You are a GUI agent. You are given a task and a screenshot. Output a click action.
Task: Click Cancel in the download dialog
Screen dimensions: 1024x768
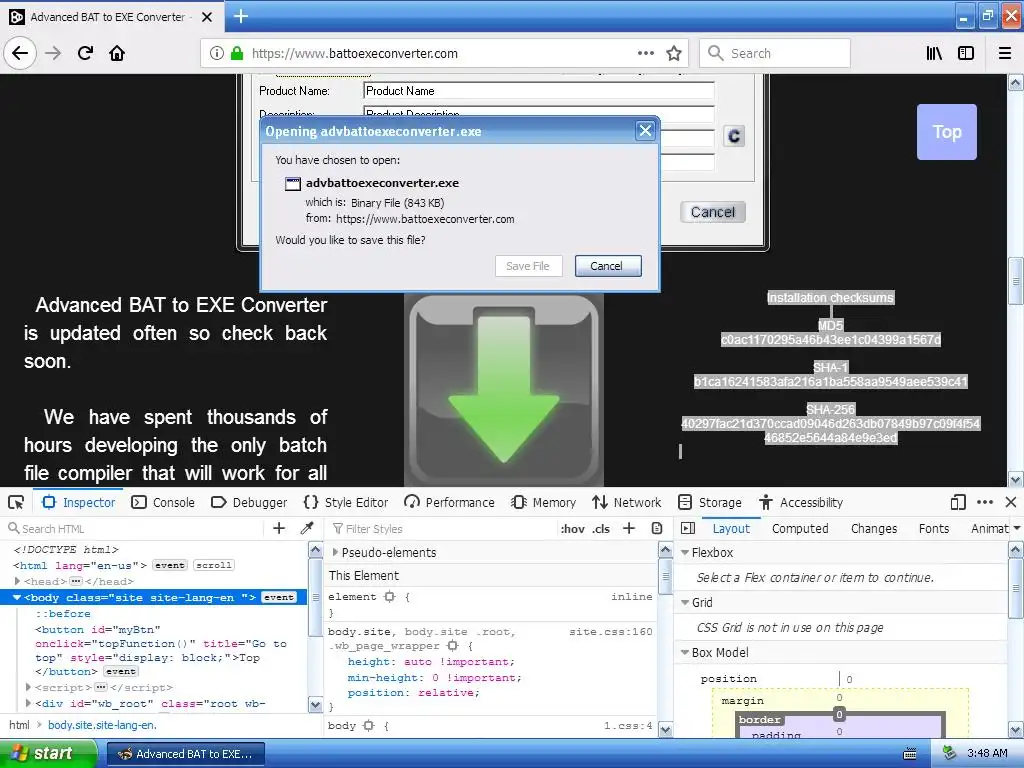click(x=607, y=266)
